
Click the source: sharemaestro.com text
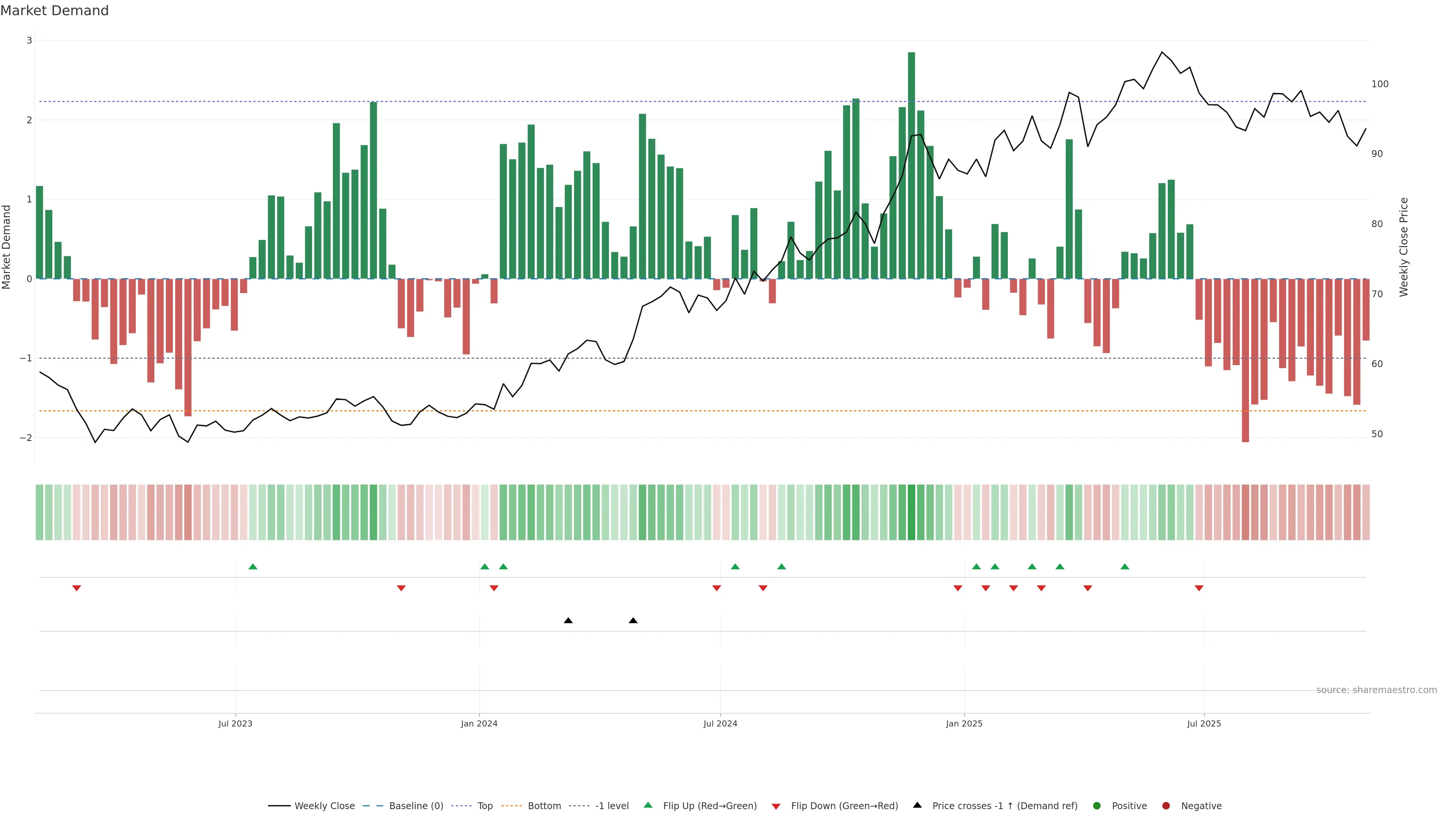(1376, 690)
